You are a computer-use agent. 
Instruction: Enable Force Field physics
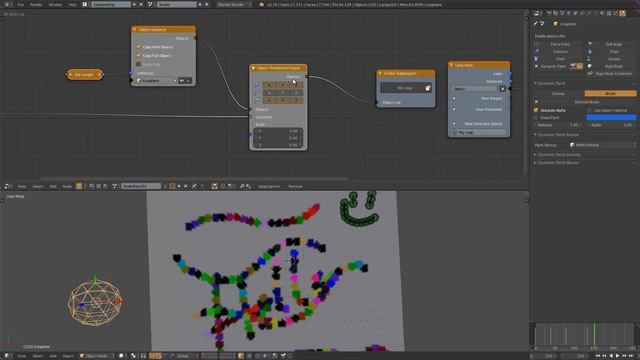point(560,44)
